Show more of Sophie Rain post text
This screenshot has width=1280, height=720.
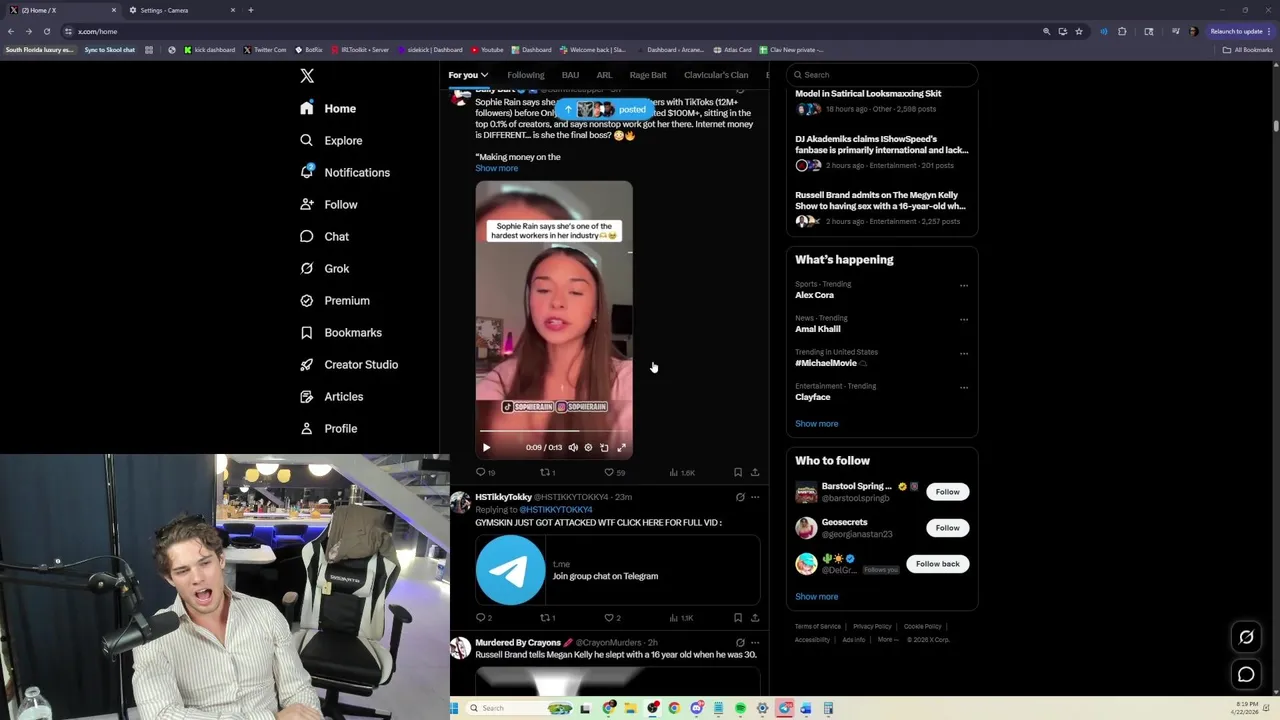[496, 168]
